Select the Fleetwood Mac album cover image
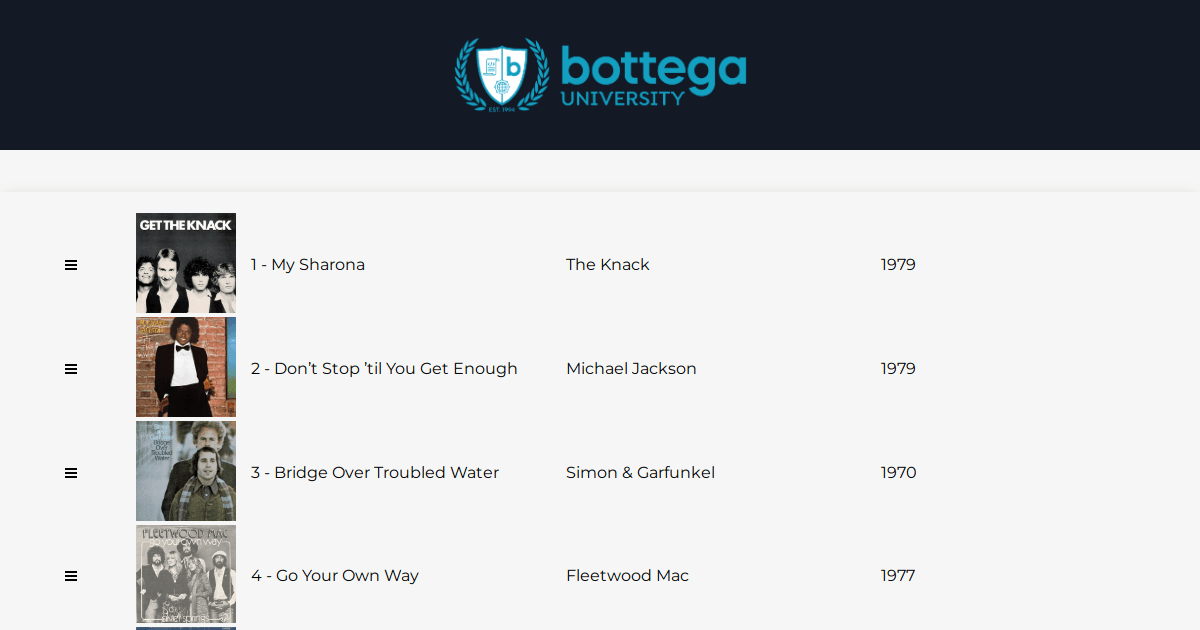 coord(186,574)
